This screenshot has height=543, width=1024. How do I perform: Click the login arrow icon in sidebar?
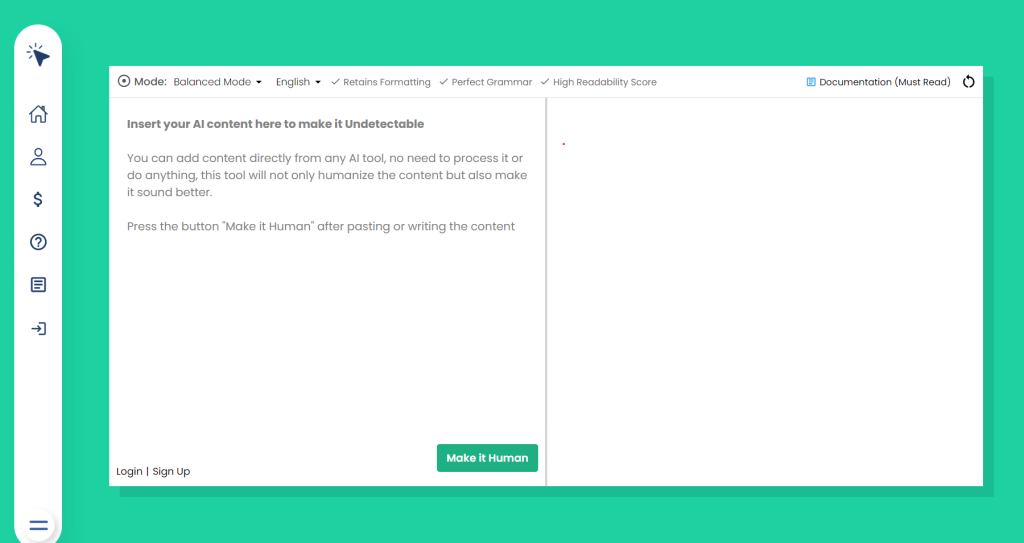[39, 329]
